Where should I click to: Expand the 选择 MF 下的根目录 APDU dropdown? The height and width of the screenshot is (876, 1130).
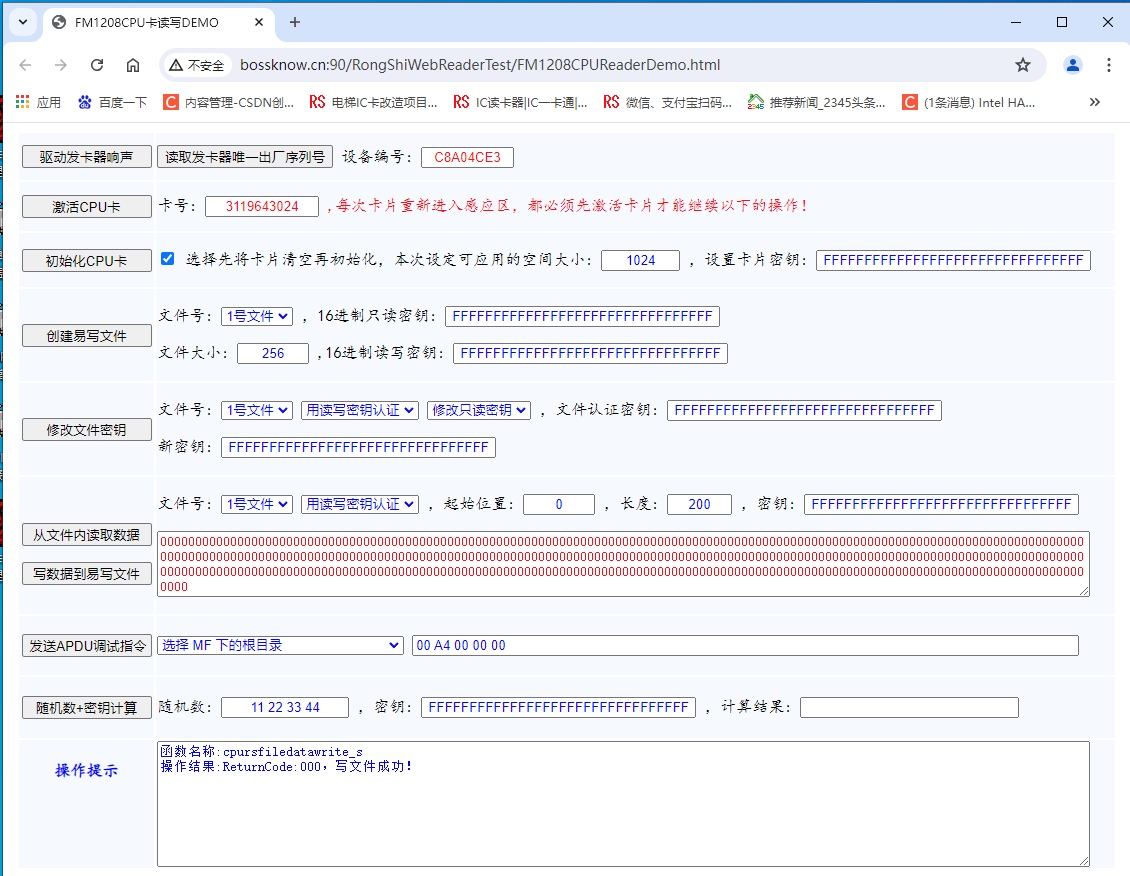[280, 646]
